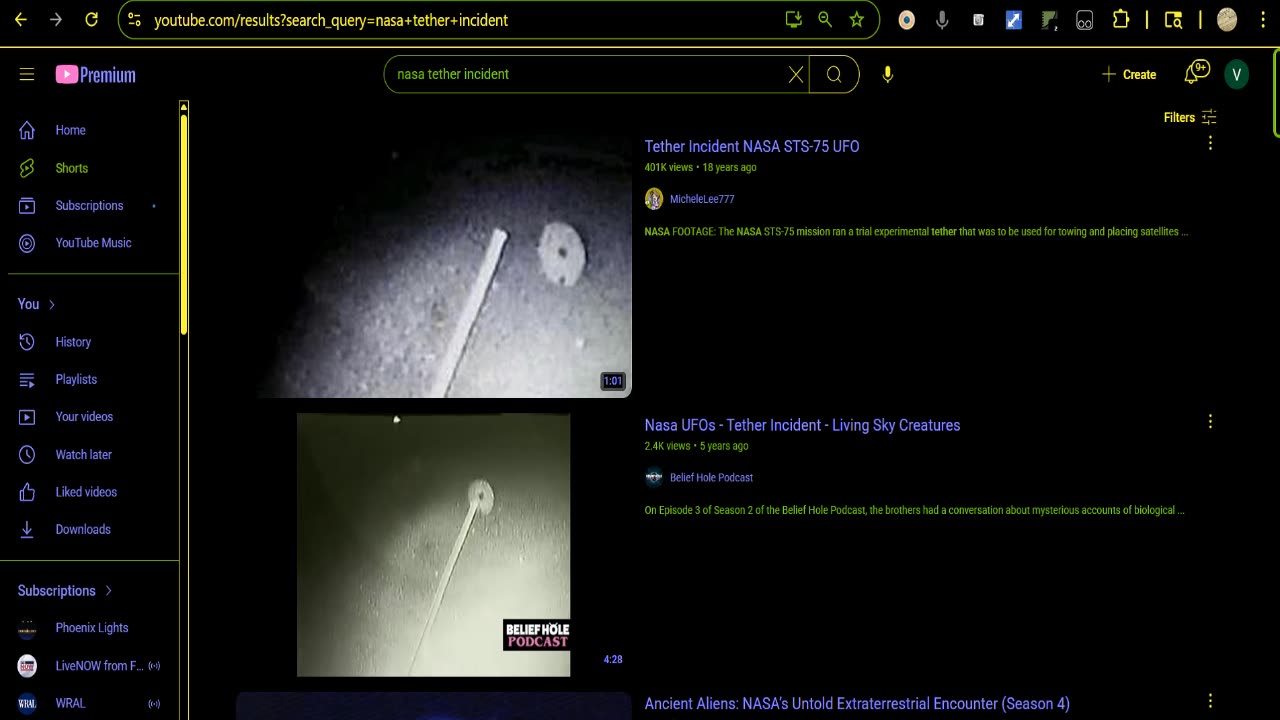Open the Watch later list
The width and height of the screenshot is (1280, 720).
(x=82, y=454)
